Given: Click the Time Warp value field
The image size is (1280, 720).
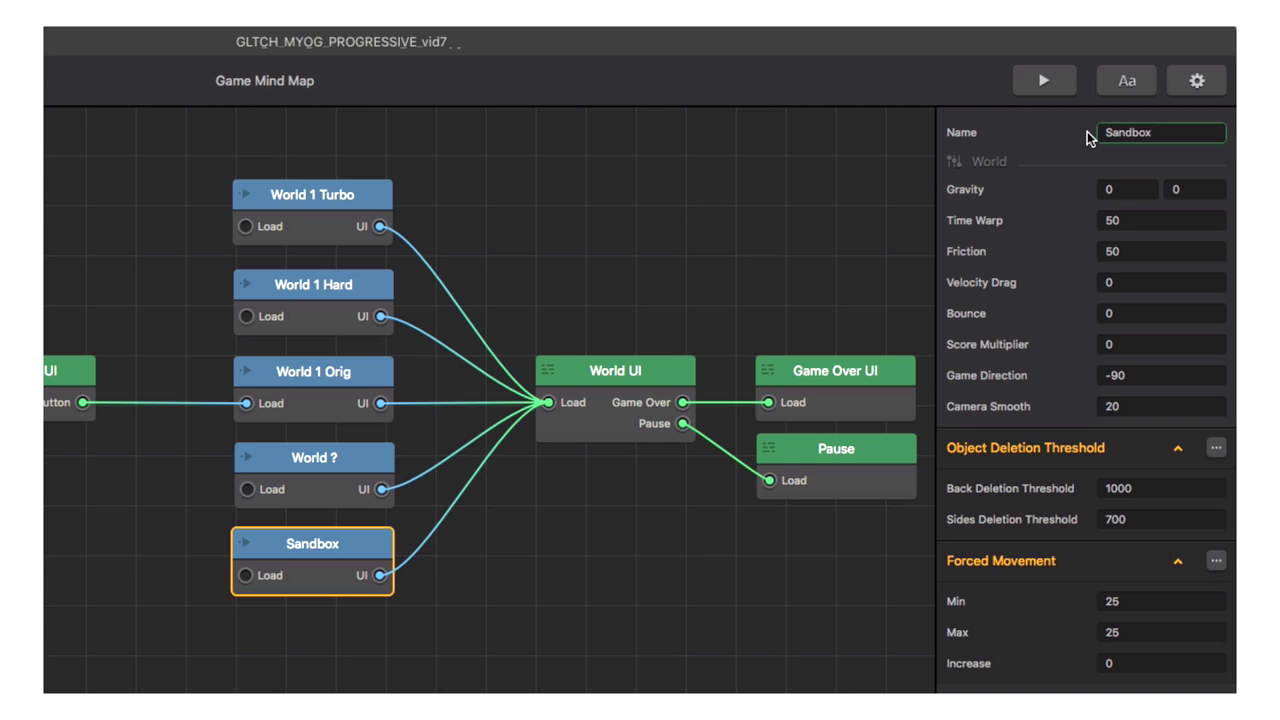Looking at the screenshot, I should [1160, 221].
